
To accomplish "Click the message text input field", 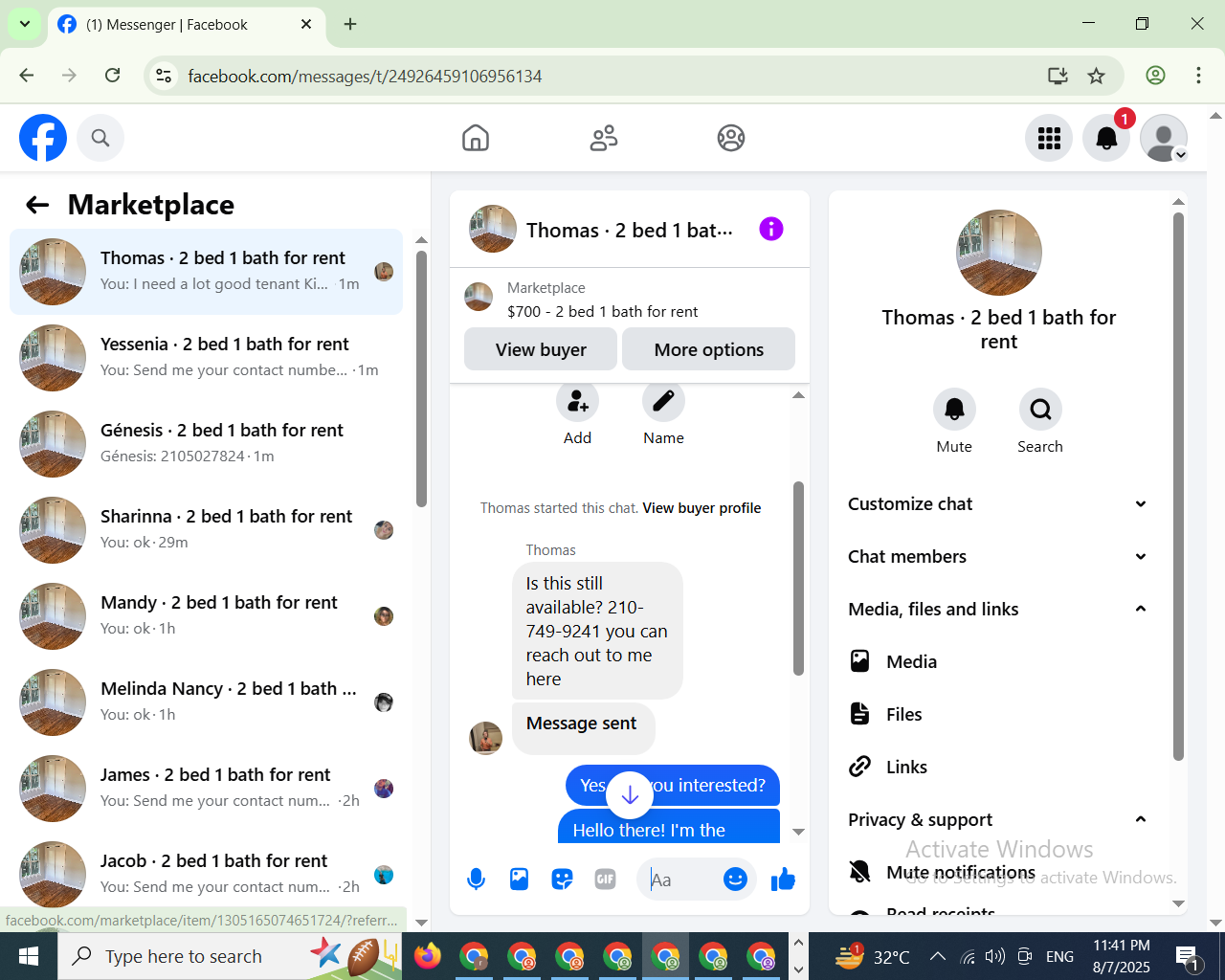I will pos(683,880).
